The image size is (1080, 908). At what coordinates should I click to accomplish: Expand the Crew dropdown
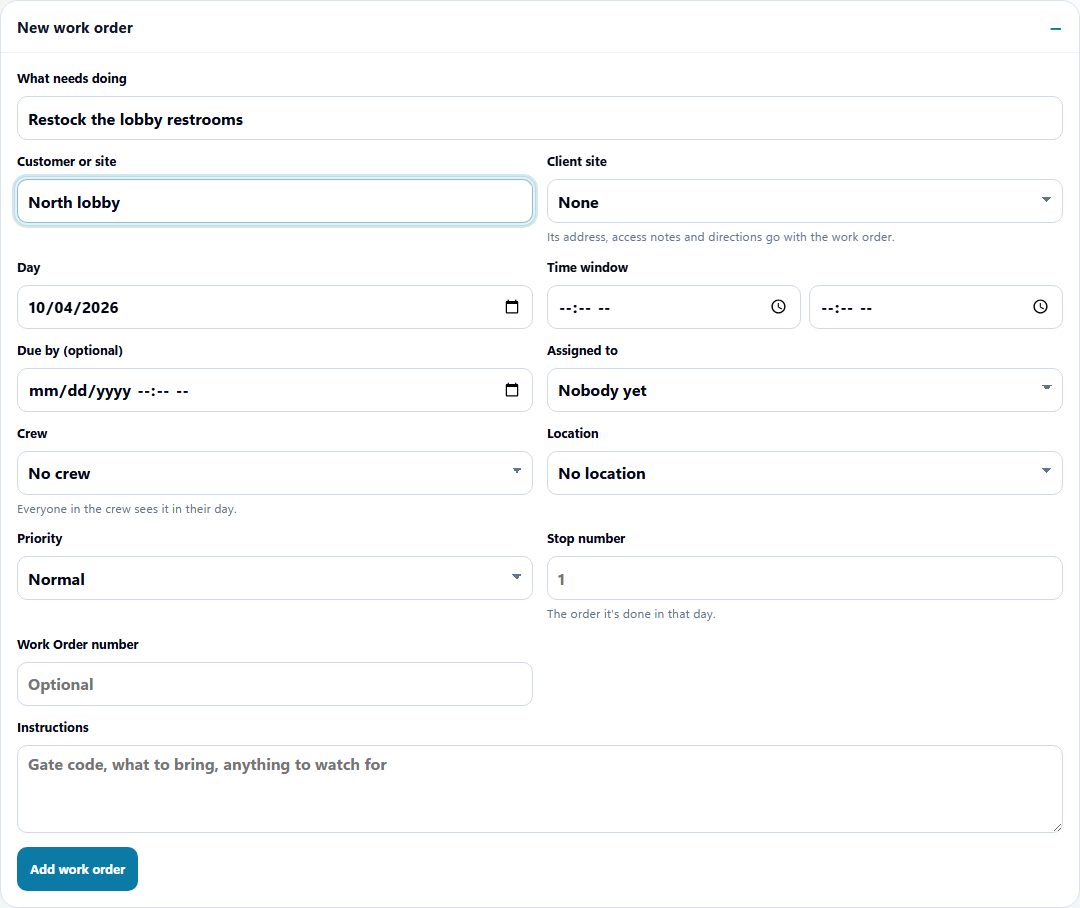[275, 473]
